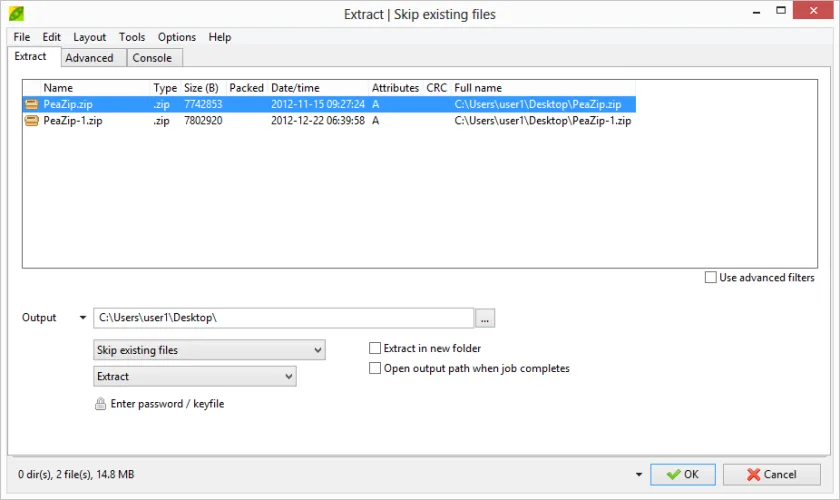The height and width of the screenshot is (500, 840).
Task: Expand the Skip existing files dropdown
Action: pyautogui.click(x=318, y=350)
